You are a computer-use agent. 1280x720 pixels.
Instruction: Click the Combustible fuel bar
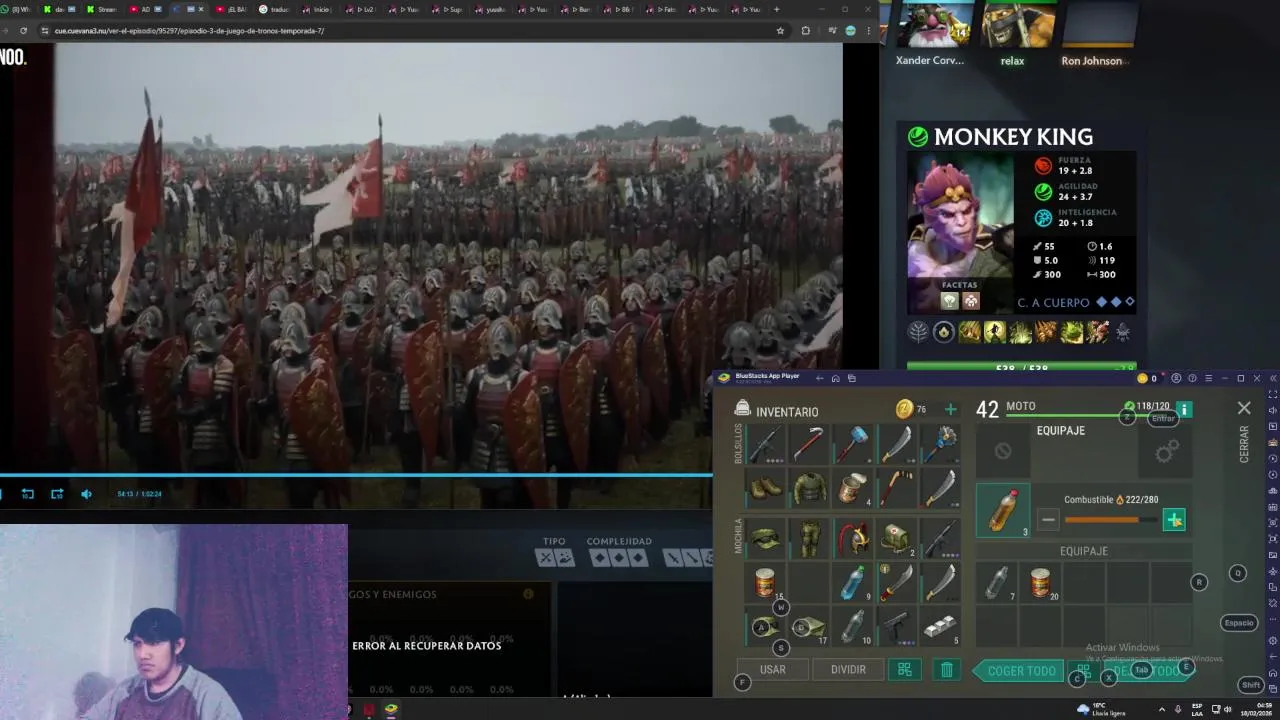click(x=1110, y=520)
